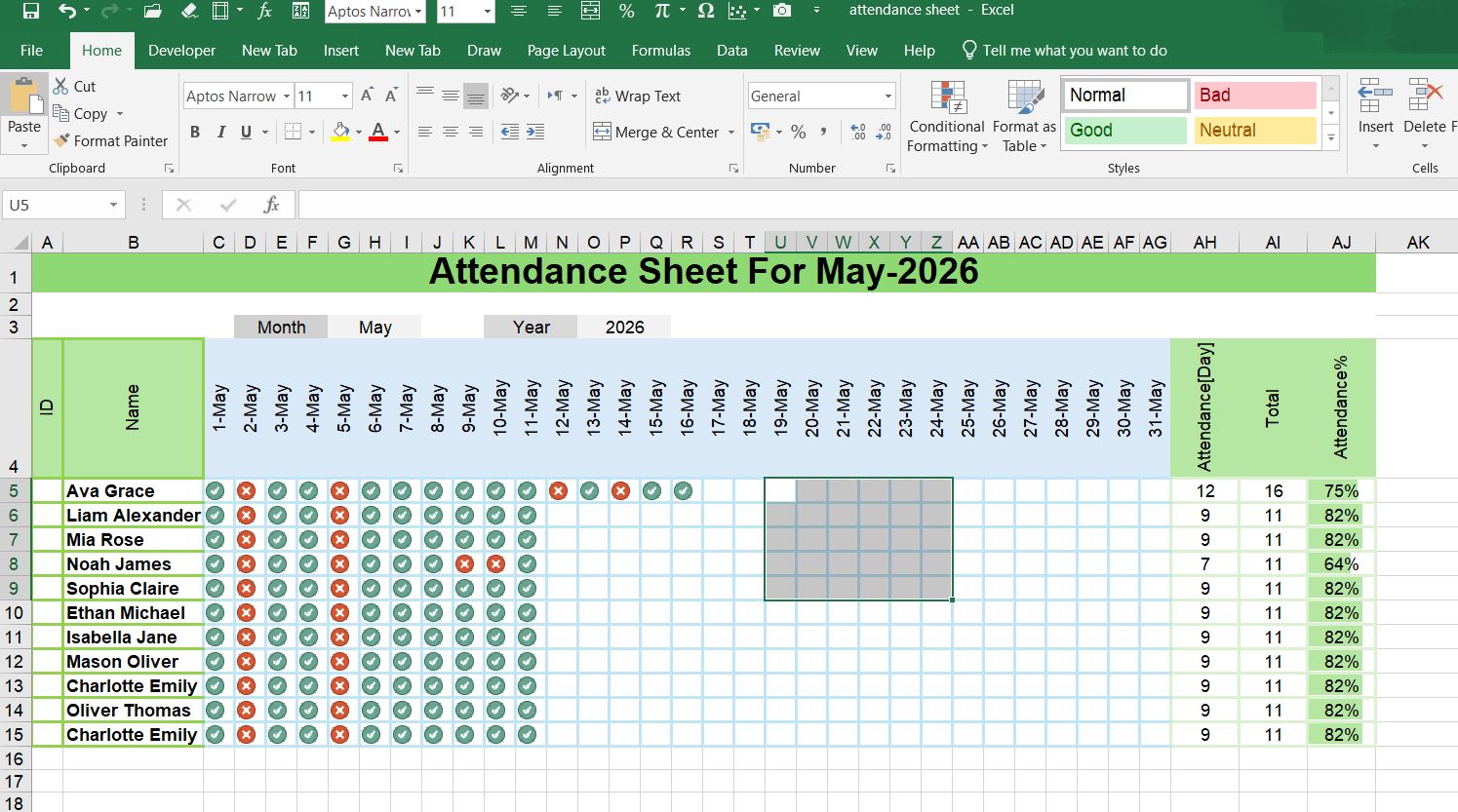Click the Open folder icon in quick access toolbar

(x=152, y=11)
